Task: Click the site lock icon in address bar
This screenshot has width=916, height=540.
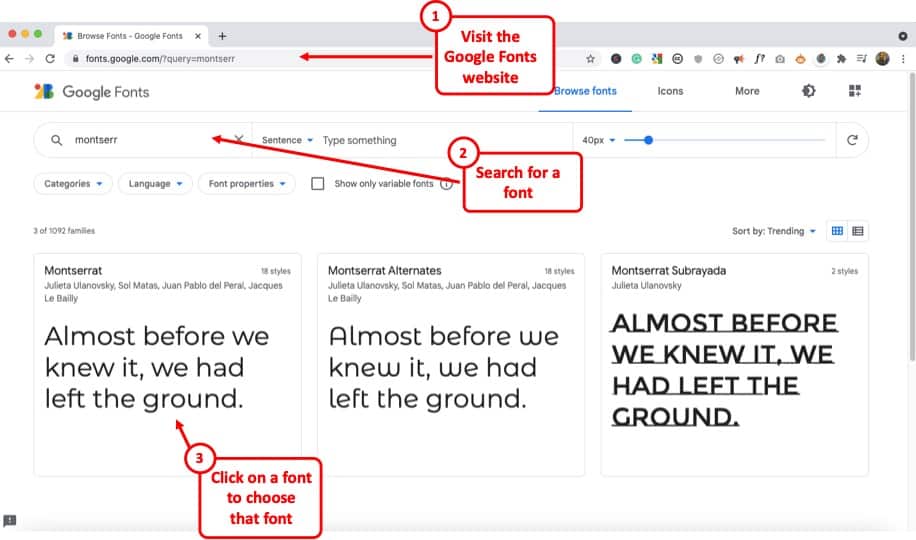Action: point(75,58)
